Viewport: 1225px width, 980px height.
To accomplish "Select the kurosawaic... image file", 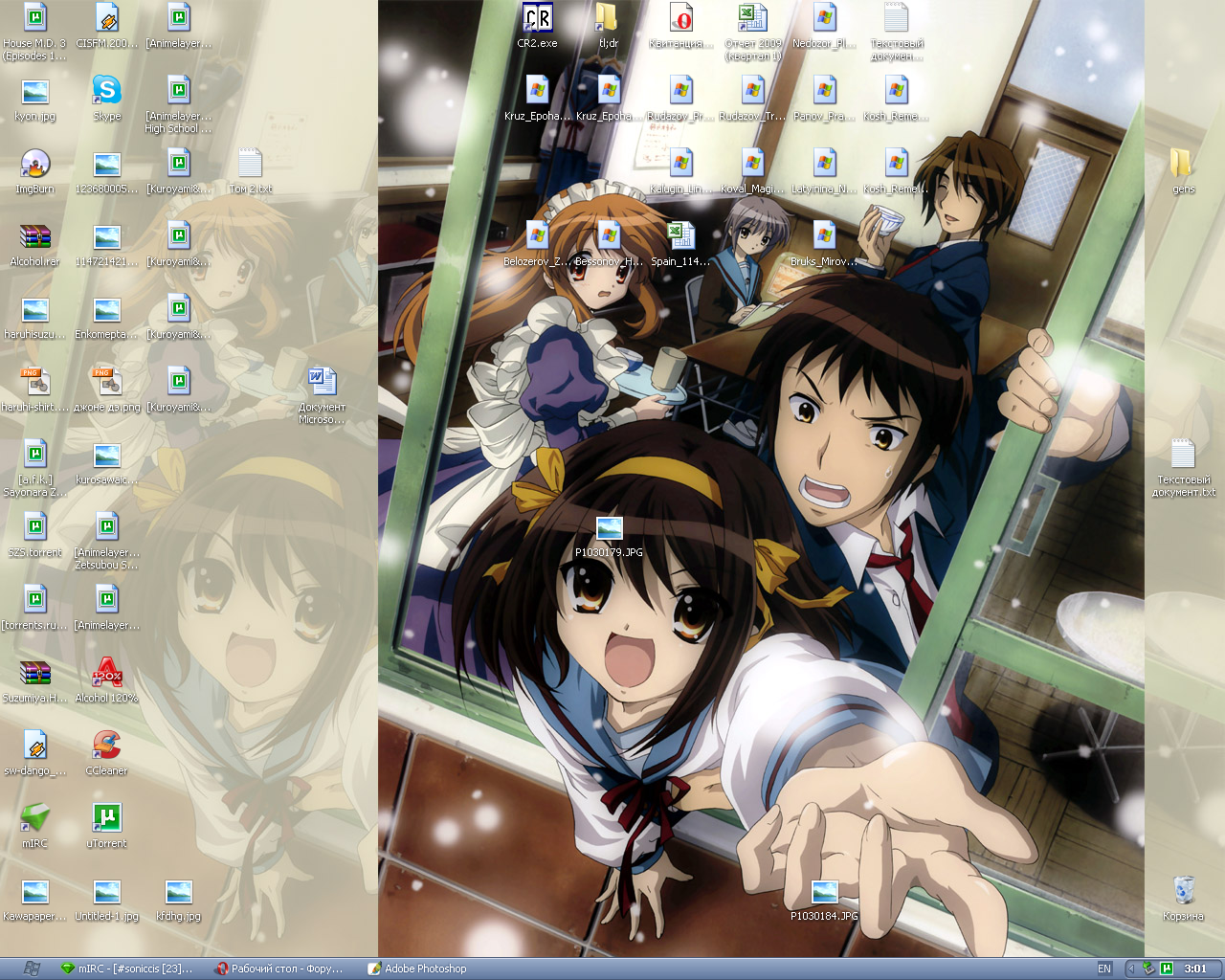I will [107, 462].
